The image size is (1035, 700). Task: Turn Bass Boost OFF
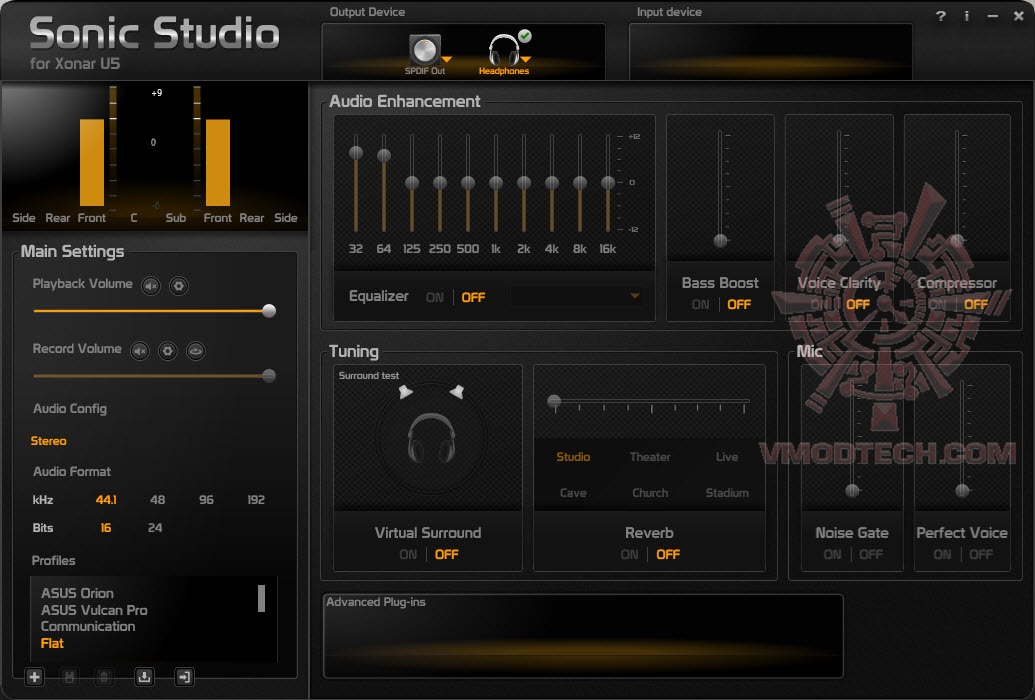739,304
